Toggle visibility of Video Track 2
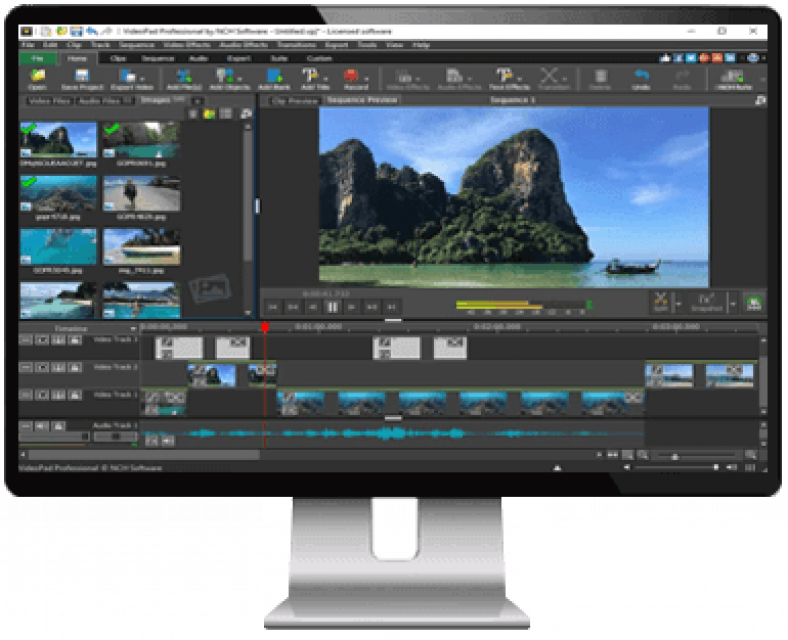788x640 pixels. [42, 368]
